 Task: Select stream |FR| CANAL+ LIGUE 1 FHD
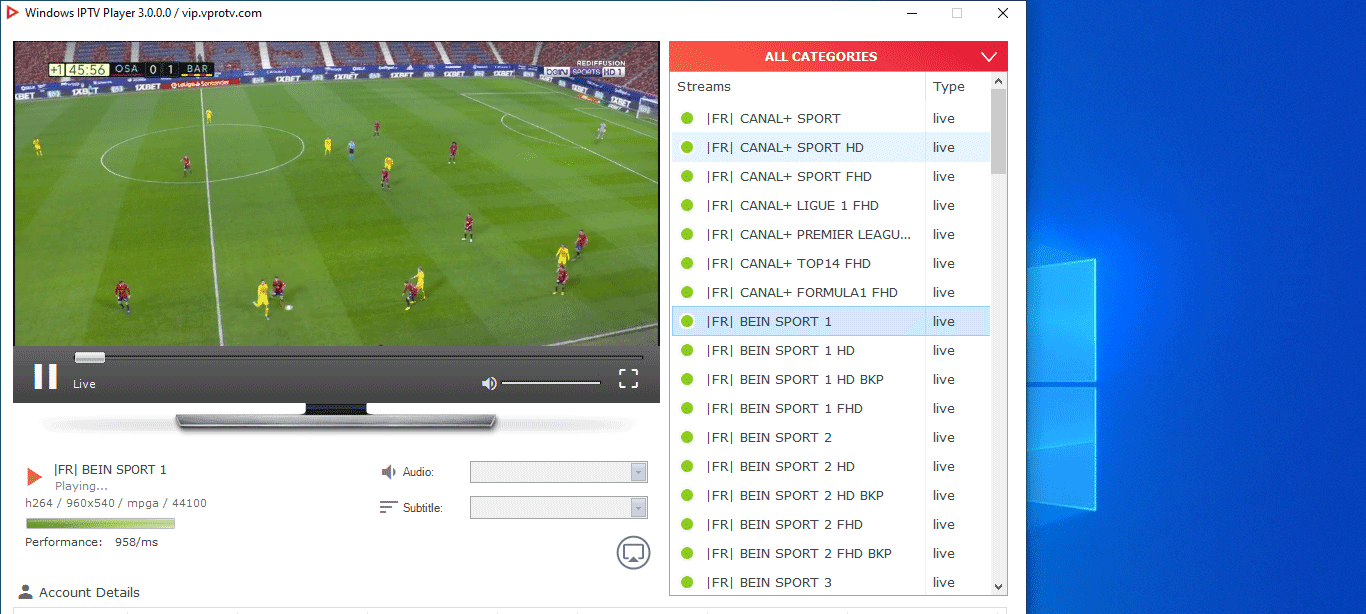pyautogui.click(x=830, y=205)
